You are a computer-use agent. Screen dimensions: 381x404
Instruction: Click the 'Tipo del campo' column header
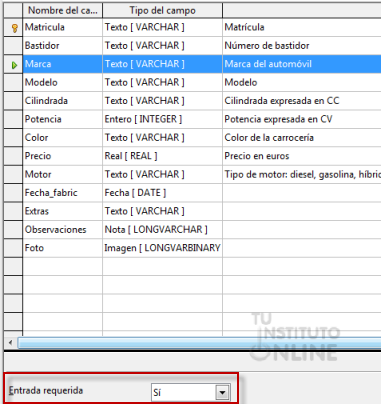(162, 10)
